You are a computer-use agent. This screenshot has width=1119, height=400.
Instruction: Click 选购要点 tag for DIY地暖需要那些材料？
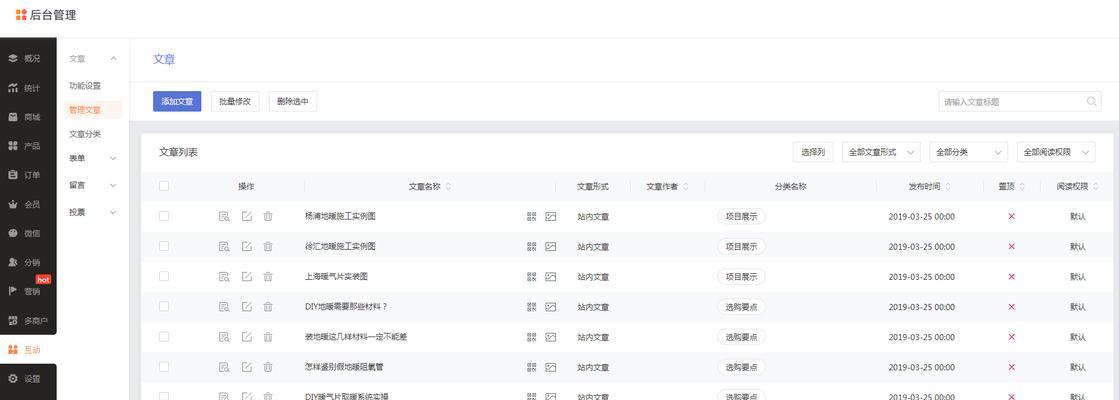[x=741, y=307]
